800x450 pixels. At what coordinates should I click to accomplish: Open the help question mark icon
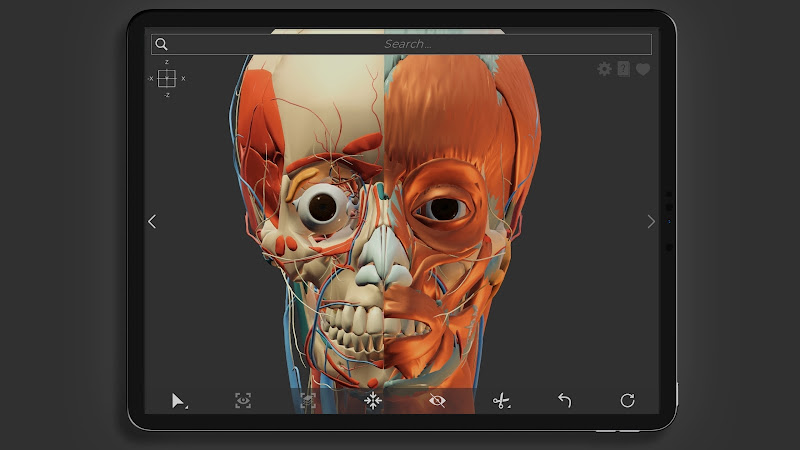point(623,69)
